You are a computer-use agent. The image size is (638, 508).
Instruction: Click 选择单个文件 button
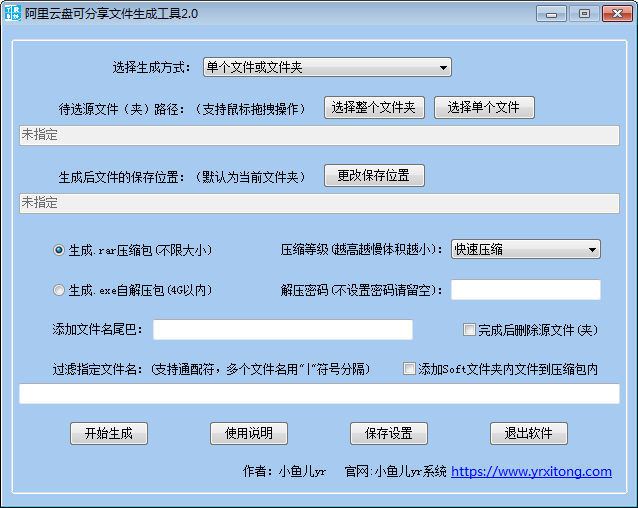pyautogui.click(x=484, y=107)
